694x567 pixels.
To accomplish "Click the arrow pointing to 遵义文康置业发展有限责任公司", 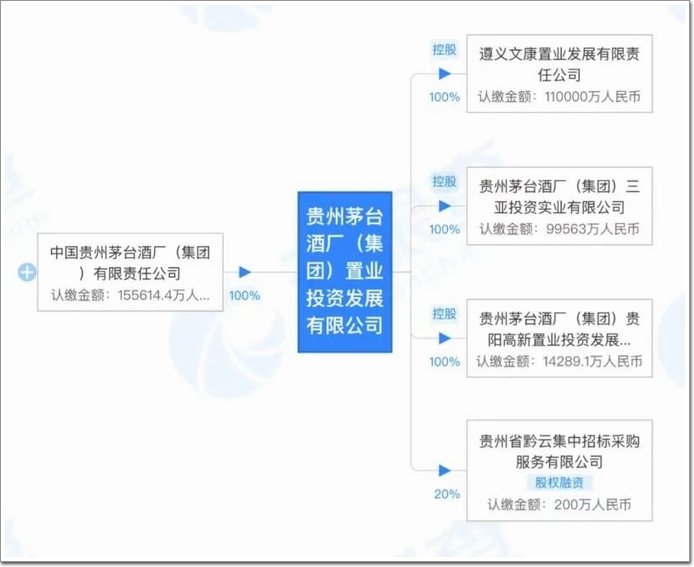I will pyautogui.click(x=445, y=74).
